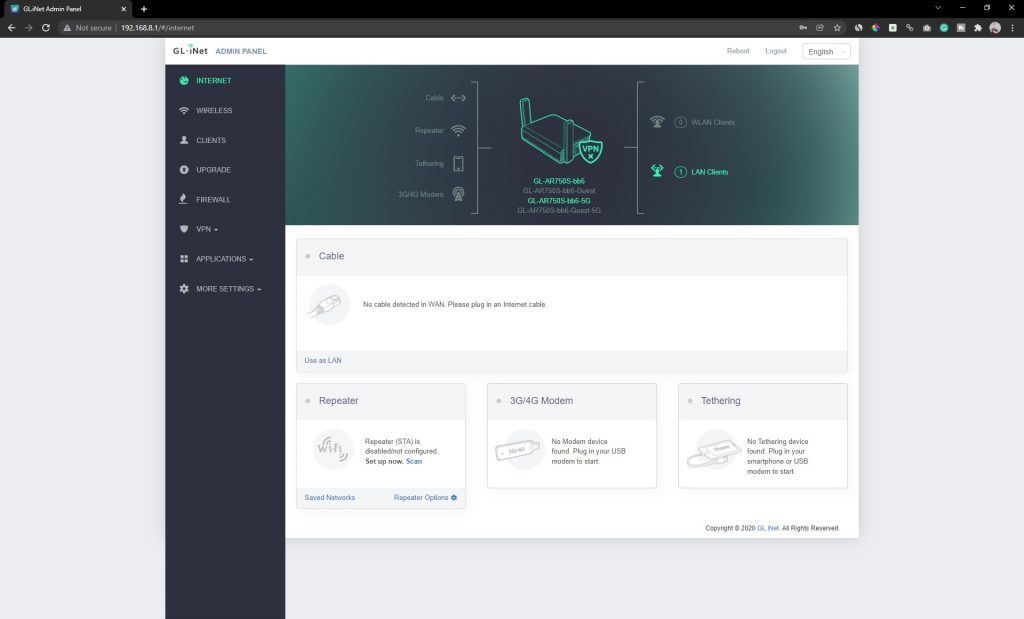Click the router VPN shield illustration
The image size is (1024, 619).
click(590, 151)
